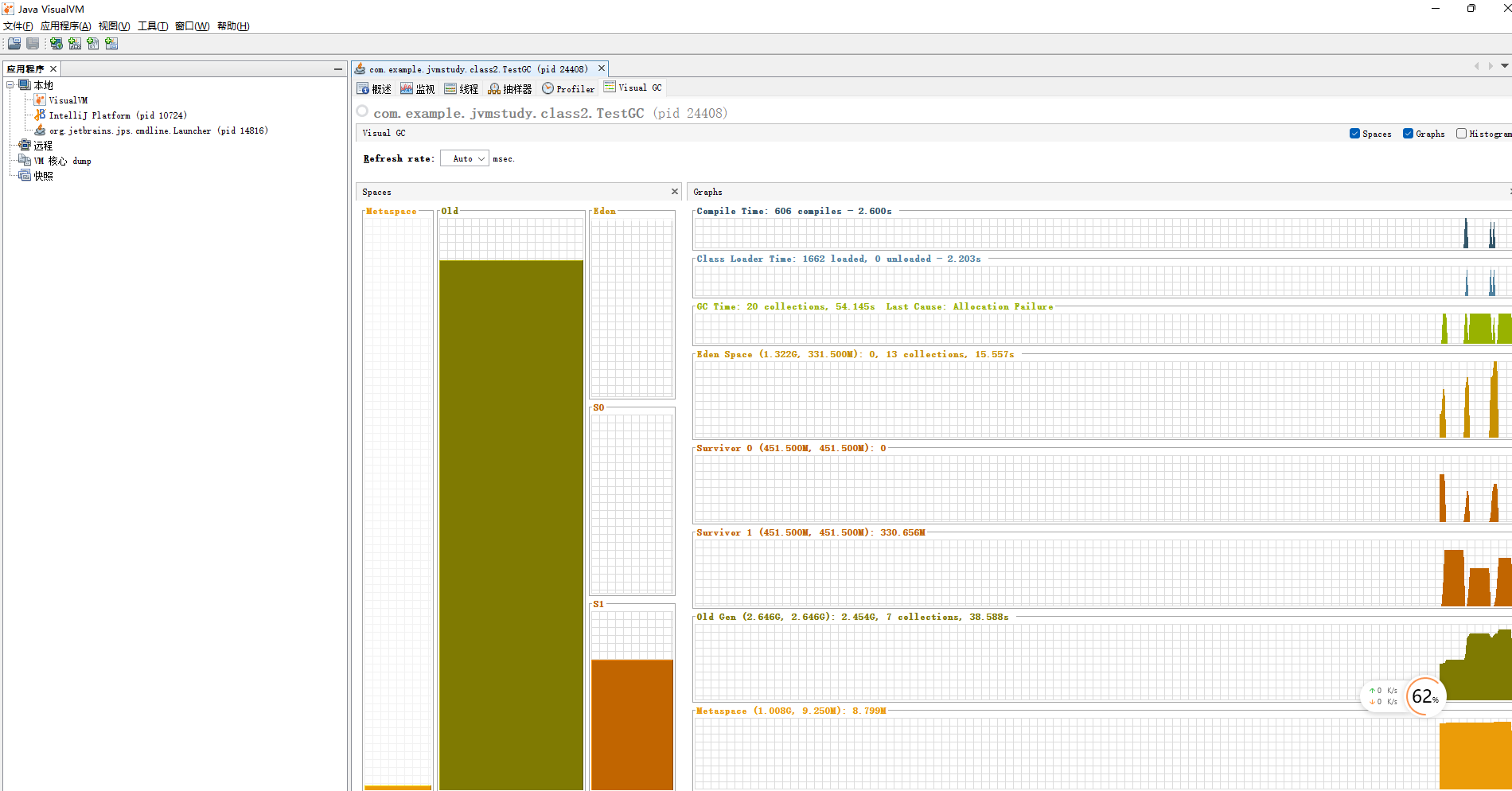This screenshot has height=791, width=1512.
Task: Click the S1 survivor space bar
Action: [632, 724]
